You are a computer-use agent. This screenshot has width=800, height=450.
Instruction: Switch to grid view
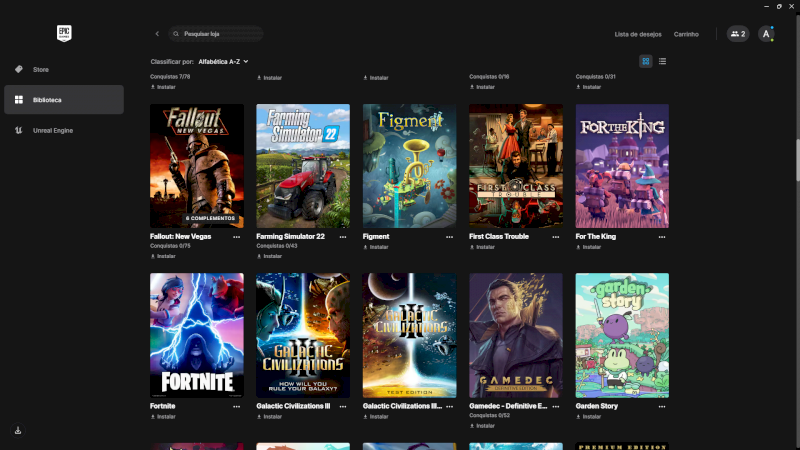click(645, 61)
